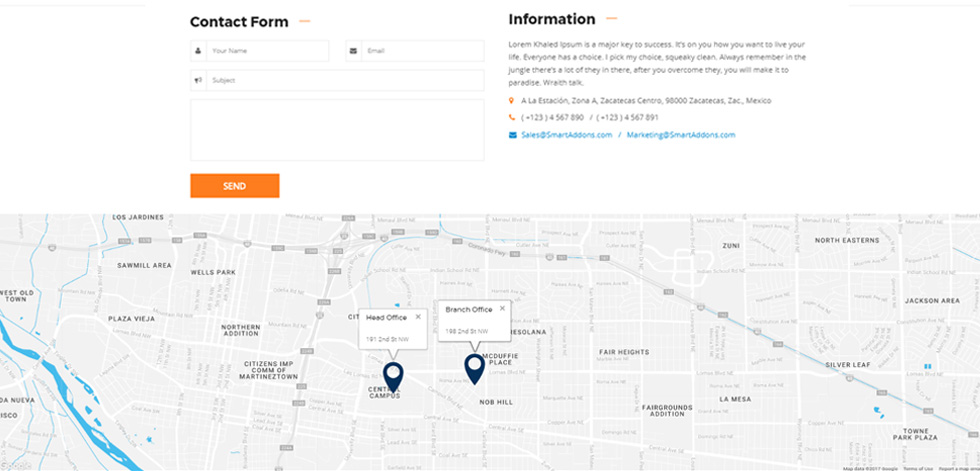Click the NORTH EASTERNS map label
Viewport: 980px width, 471px height.
click(x=847, y=240)
